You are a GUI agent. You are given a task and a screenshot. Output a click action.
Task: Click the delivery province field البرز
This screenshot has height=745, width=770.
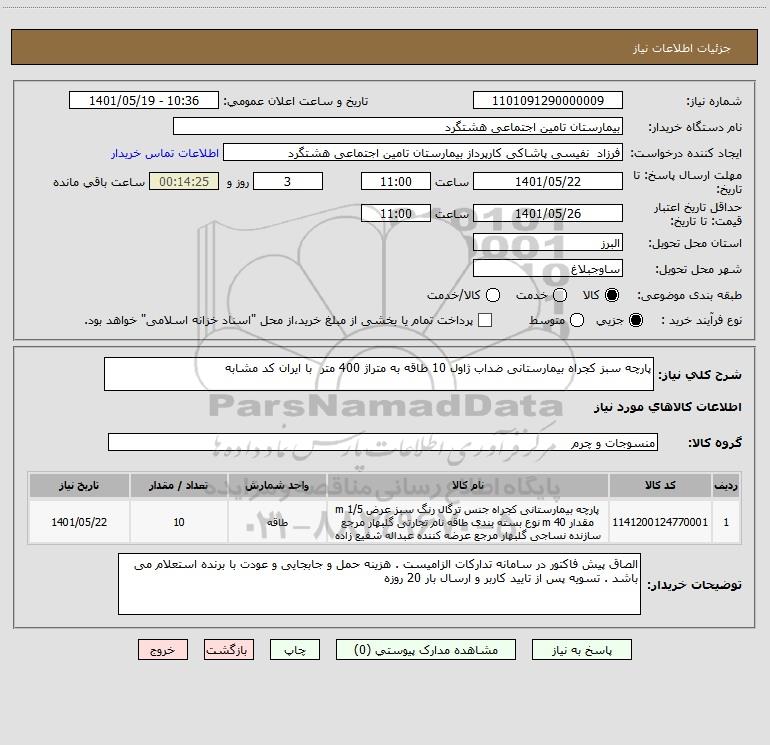(x=548, y=243)
